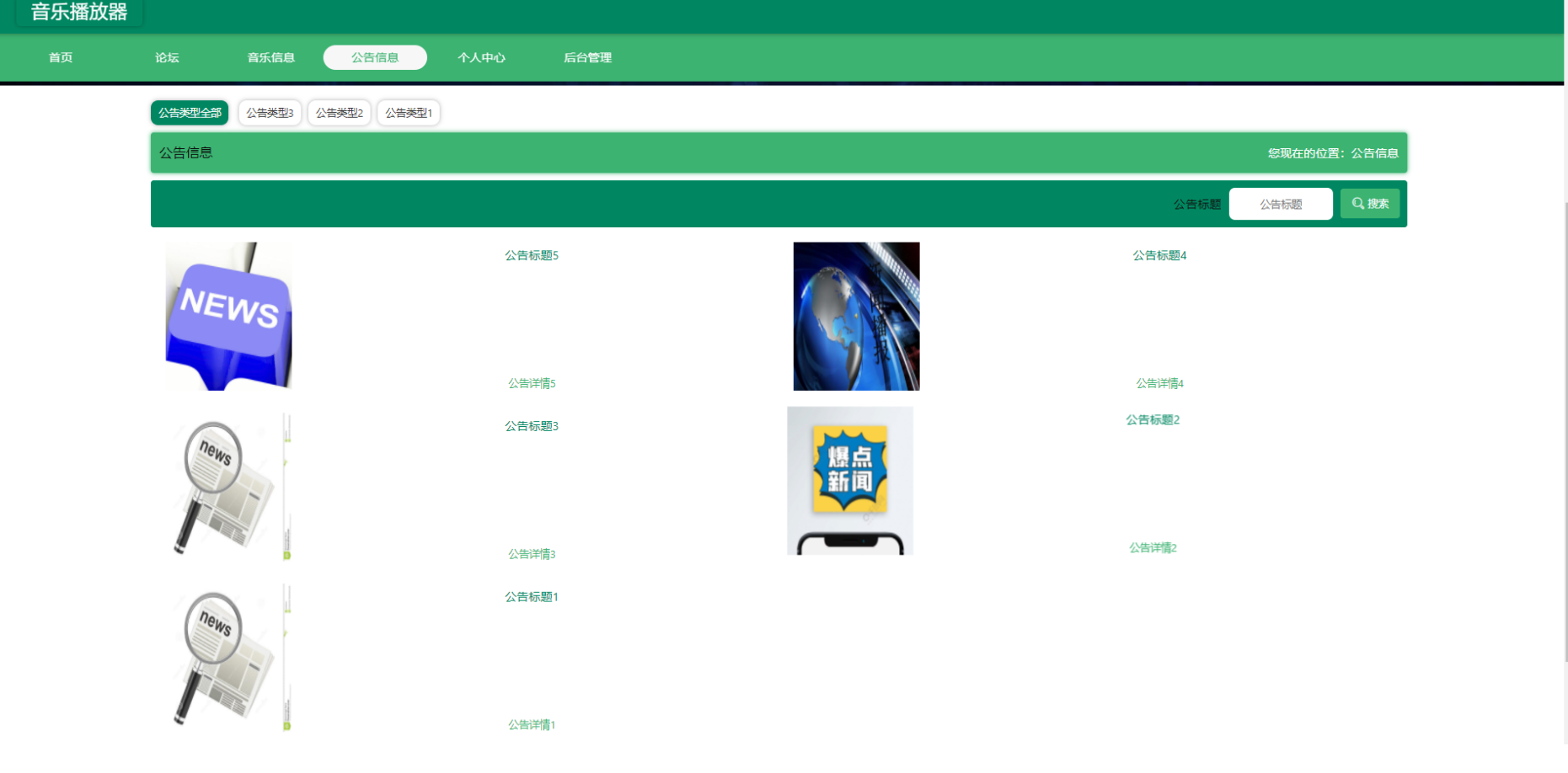Open the 论坛 section
This screenshot has width=1568, height=773.
pyautogui.click(x=166, y=57)
